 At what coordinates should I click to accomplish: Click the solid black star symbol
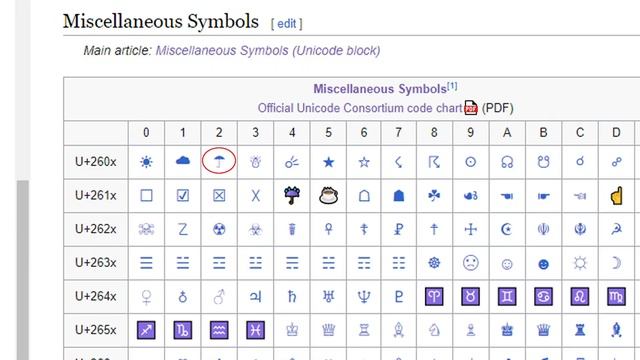pyautogui.click(x=328, y=162)
